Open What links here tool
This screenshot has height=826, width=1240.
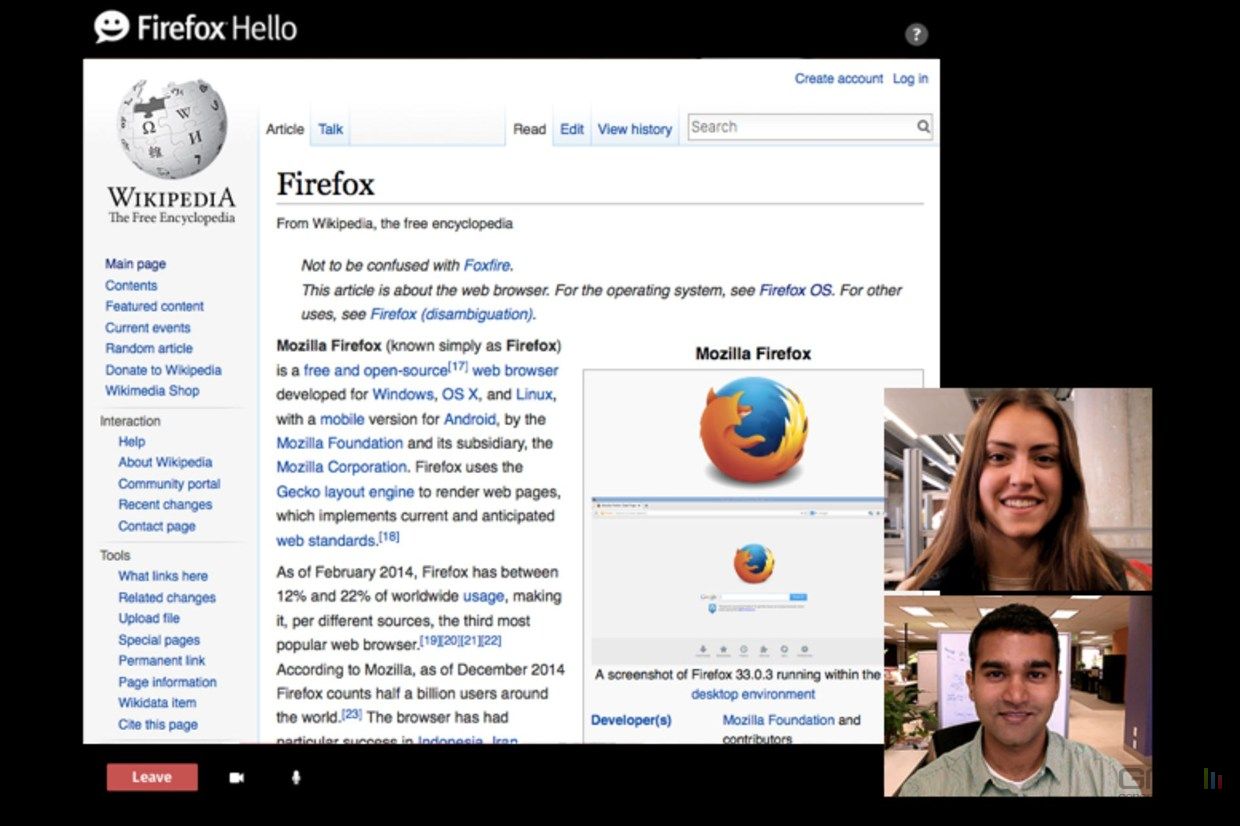point(163,576)
